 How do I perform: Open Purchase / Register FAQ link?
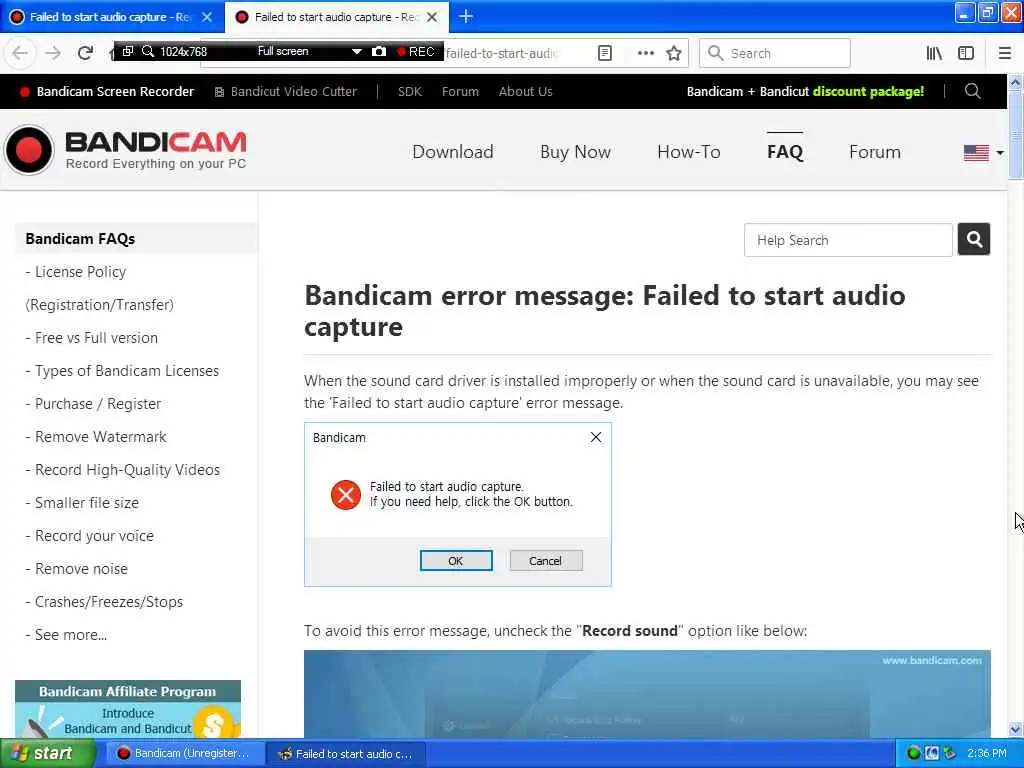93,404
